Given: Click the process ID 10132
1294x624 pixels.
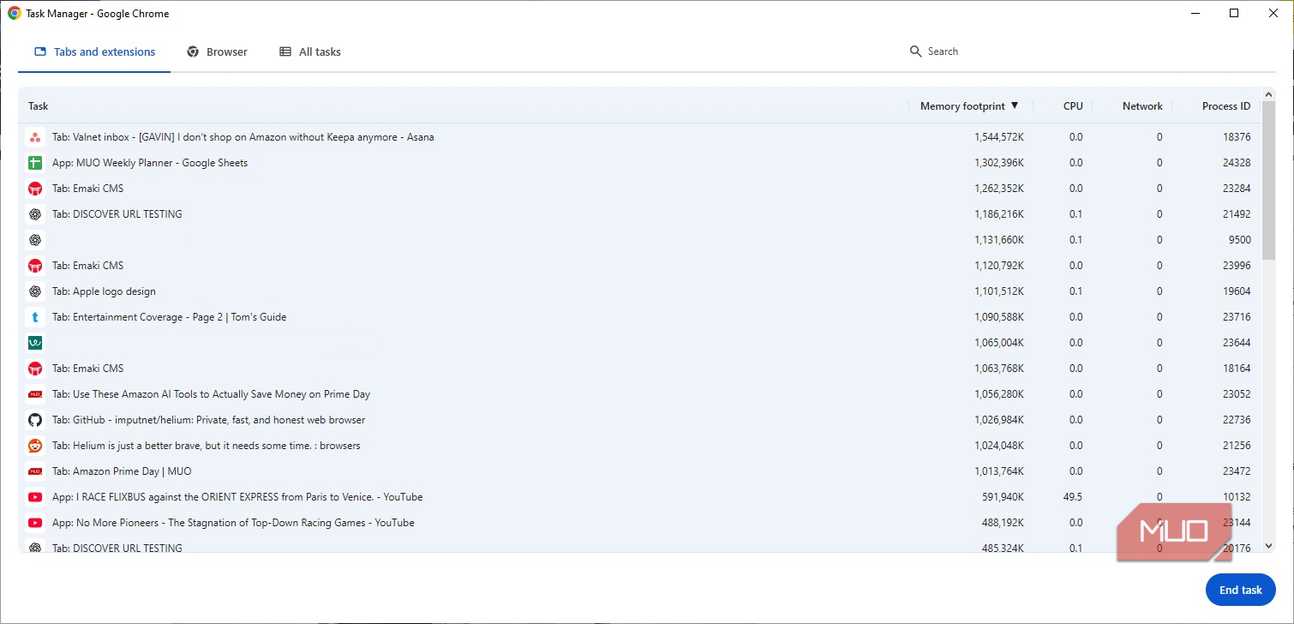Looking at the screenshot, I should 1236,497.
